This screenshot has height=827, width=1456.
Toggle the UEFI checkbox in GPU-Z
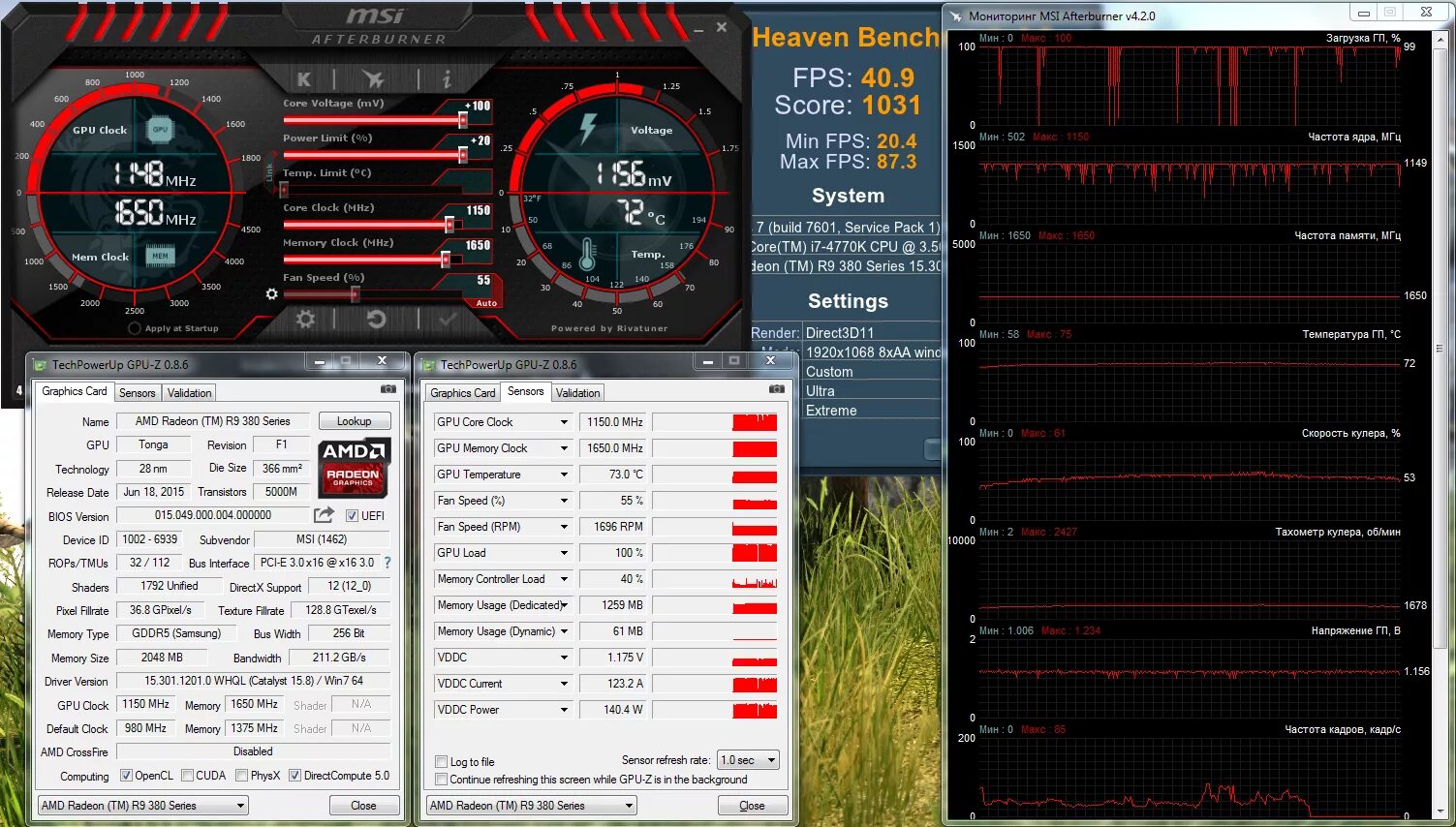tap(352, 515)
